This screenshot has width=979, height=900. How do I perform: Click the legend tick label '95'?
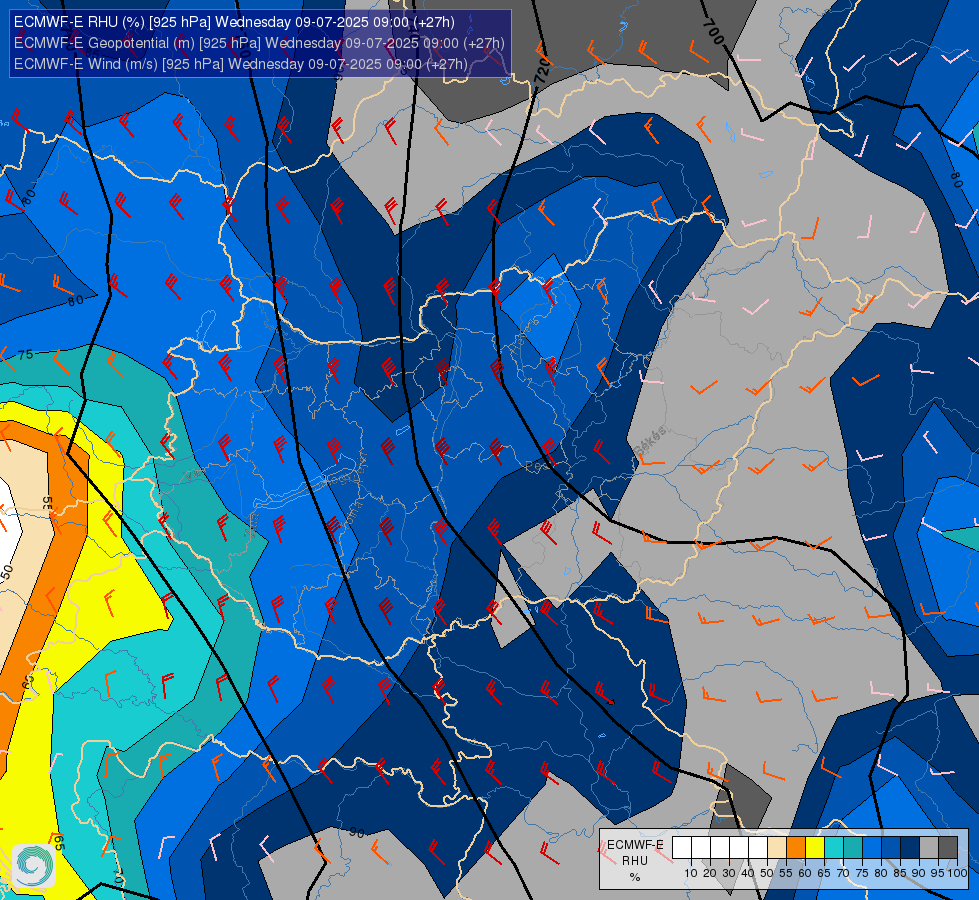938,873
